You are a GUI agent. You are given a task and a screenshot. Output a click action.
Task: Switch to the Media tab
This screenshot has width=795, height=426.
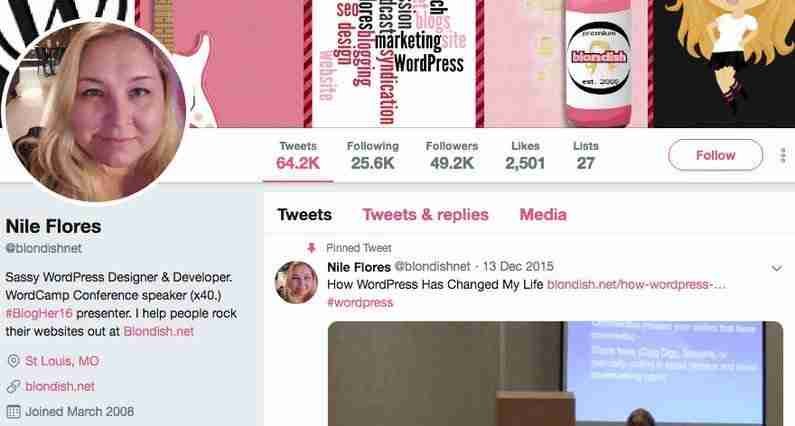(543, 215)
